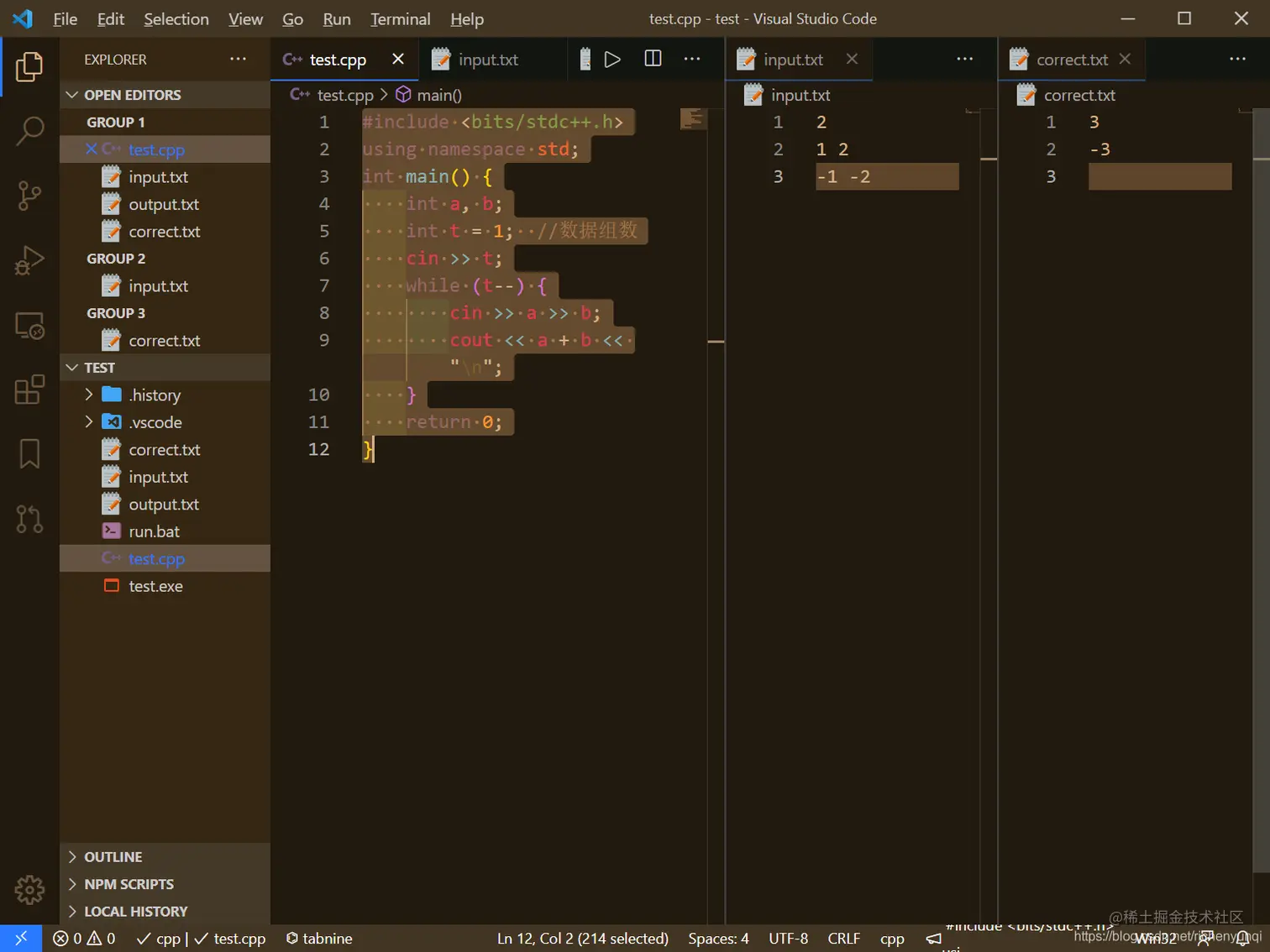The image size is (1270, 952).
Task: Open the Go menu
Action: 292,18
